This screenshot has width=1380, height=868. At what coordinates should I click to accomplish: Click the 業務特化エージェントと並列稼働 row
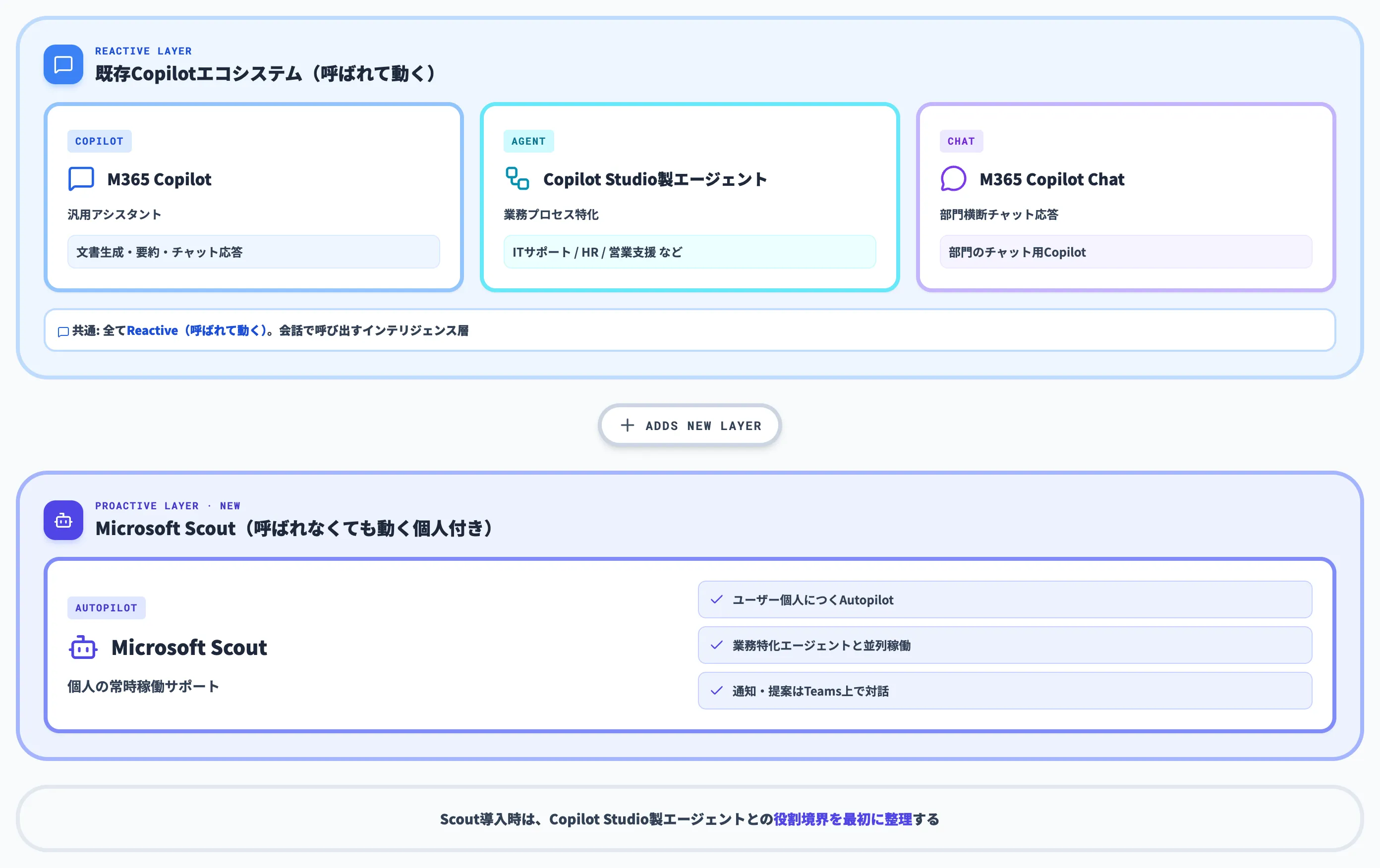(x=1005, y=645)
